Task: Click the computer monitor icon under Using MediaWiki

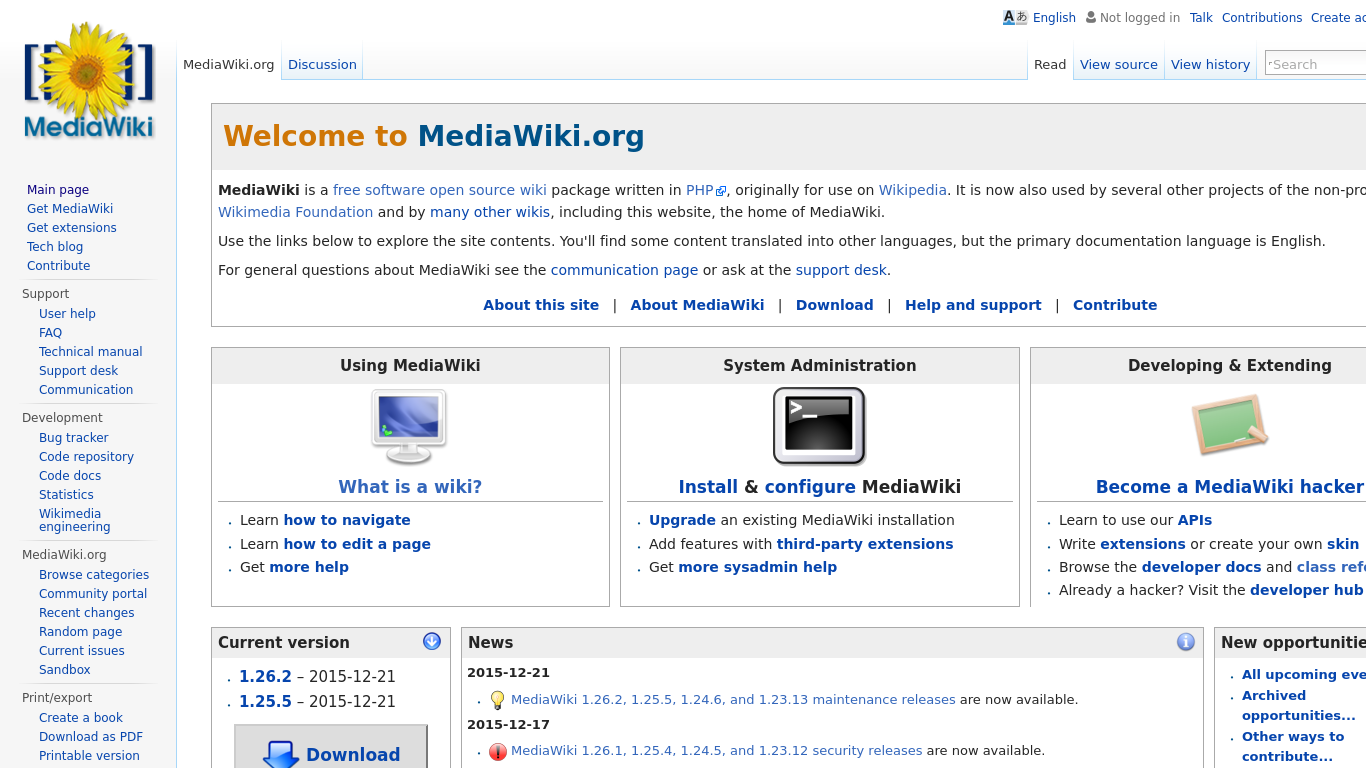Action: pos(409,427)
